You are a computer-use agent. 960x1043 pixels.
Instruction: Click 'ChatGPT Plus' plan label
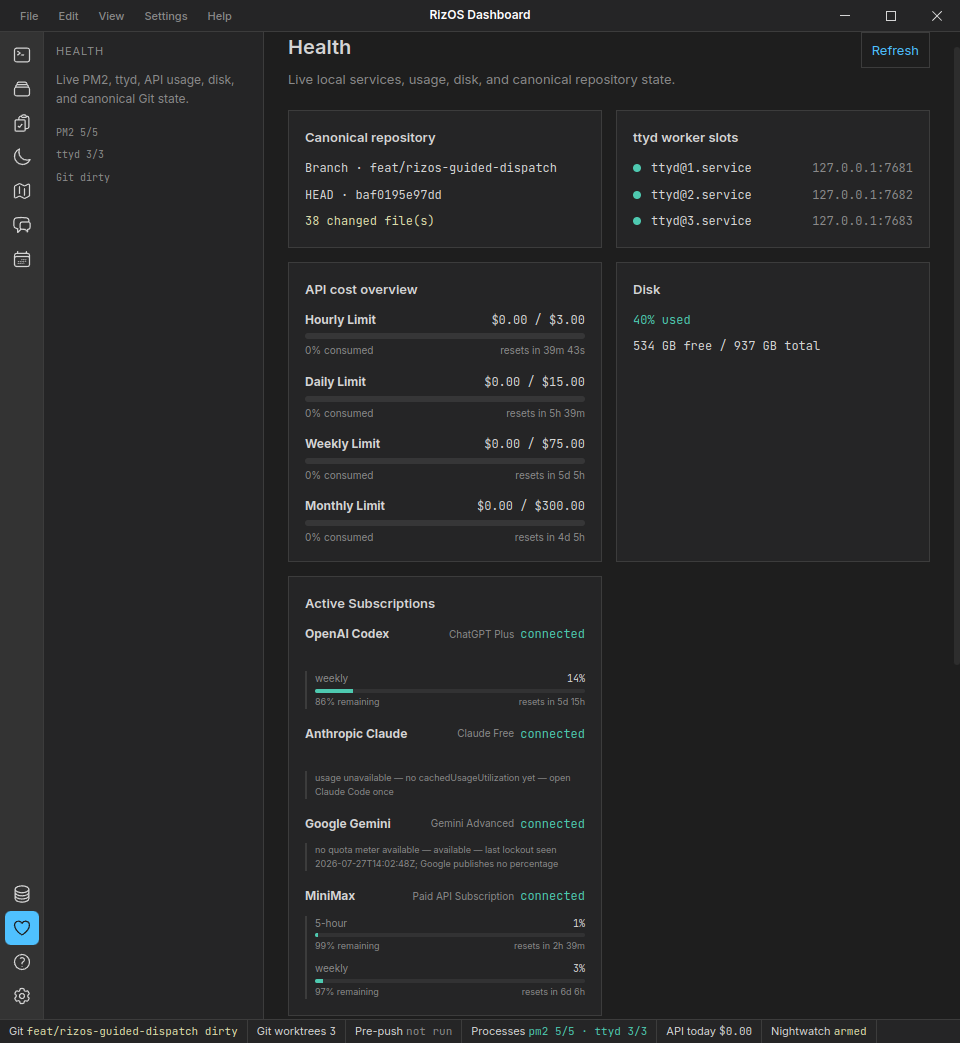(481, 635)
